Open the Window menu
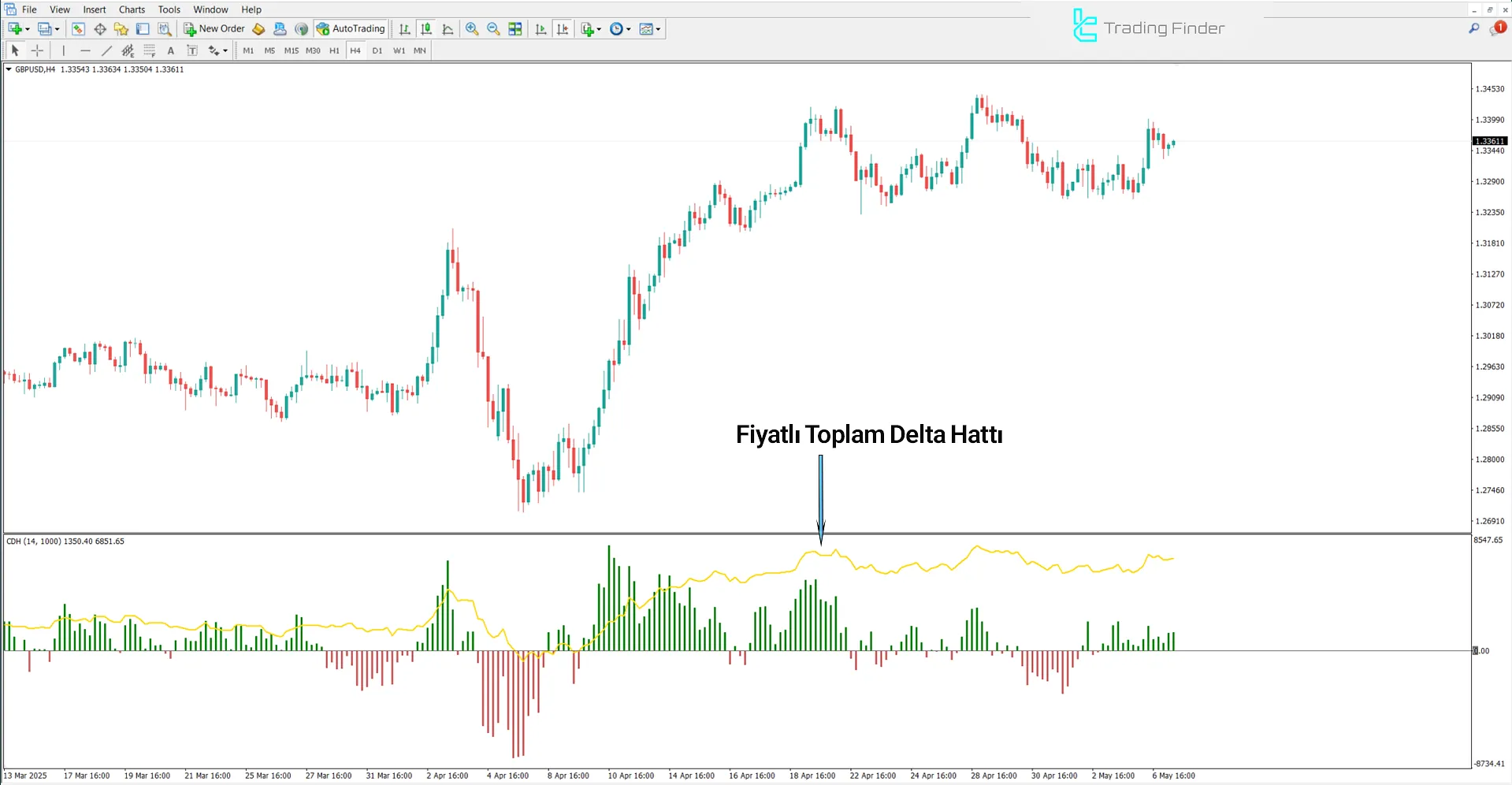Viewport: 1512px width, 785px height. tap(211, 9)
